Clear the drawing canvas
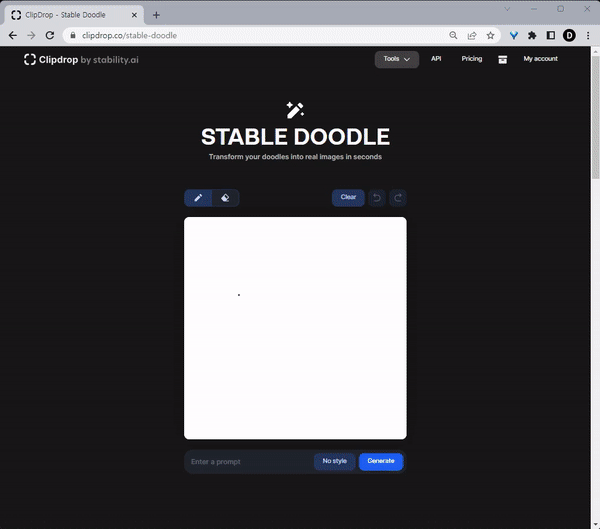600x529 pixels. (x=348, y=198)
